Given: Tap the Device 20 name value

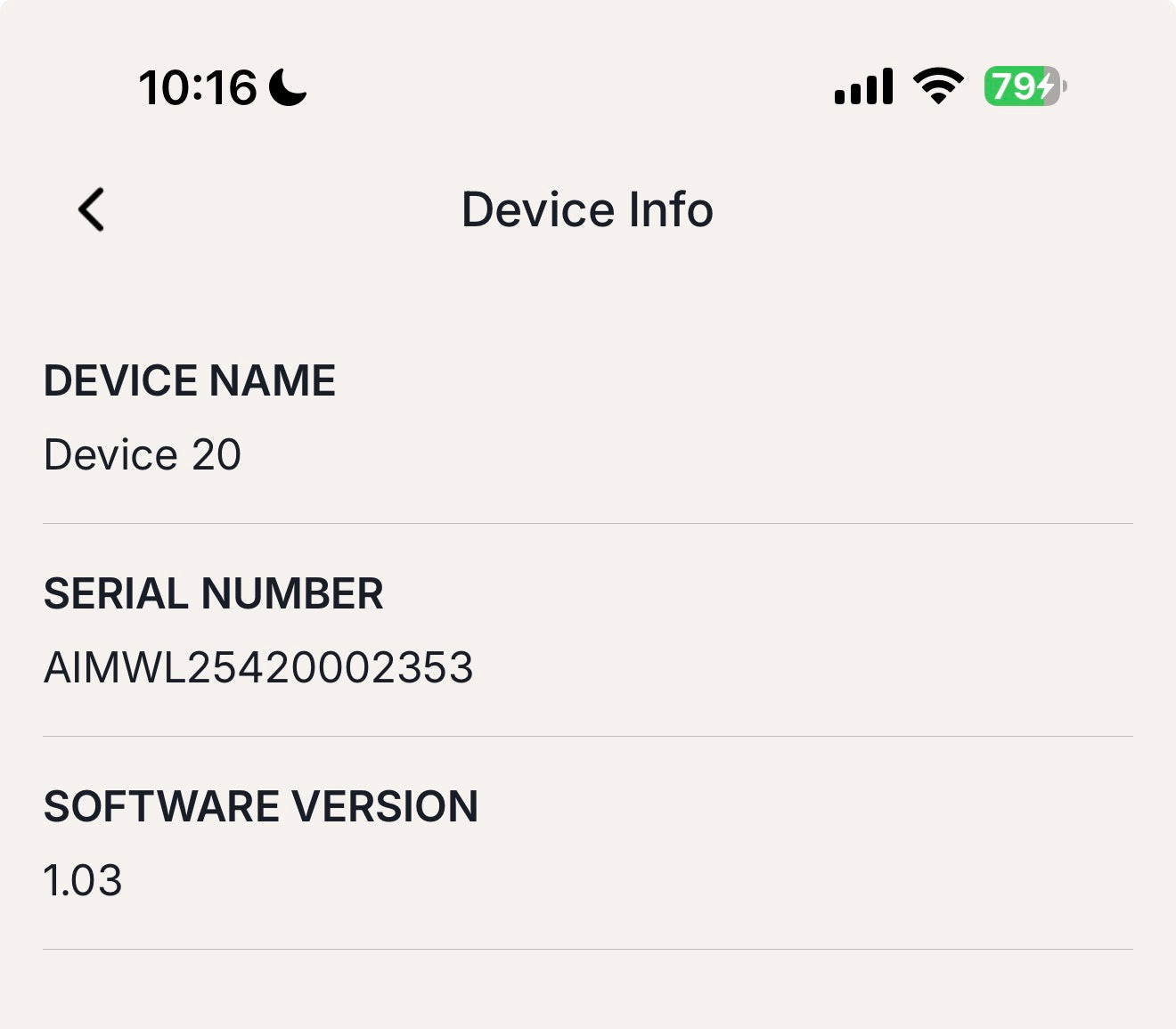Looking at the screenshot, I should point(143,455).
